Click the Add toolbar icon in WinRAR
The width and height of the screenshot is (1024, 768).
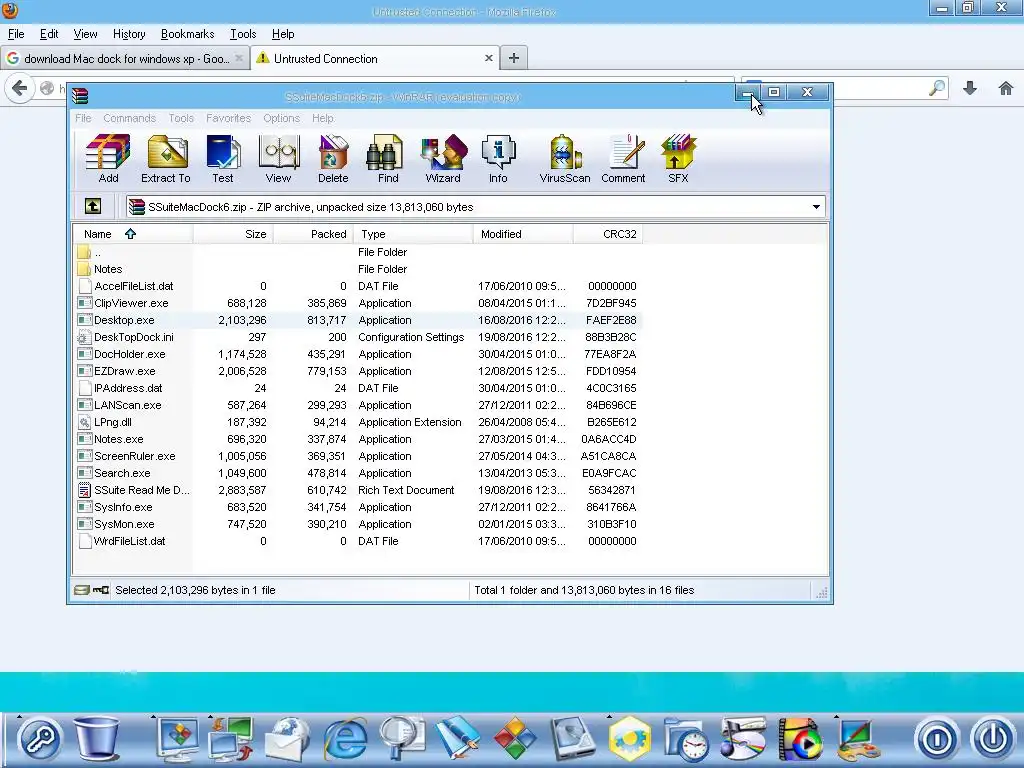point(108,159)
